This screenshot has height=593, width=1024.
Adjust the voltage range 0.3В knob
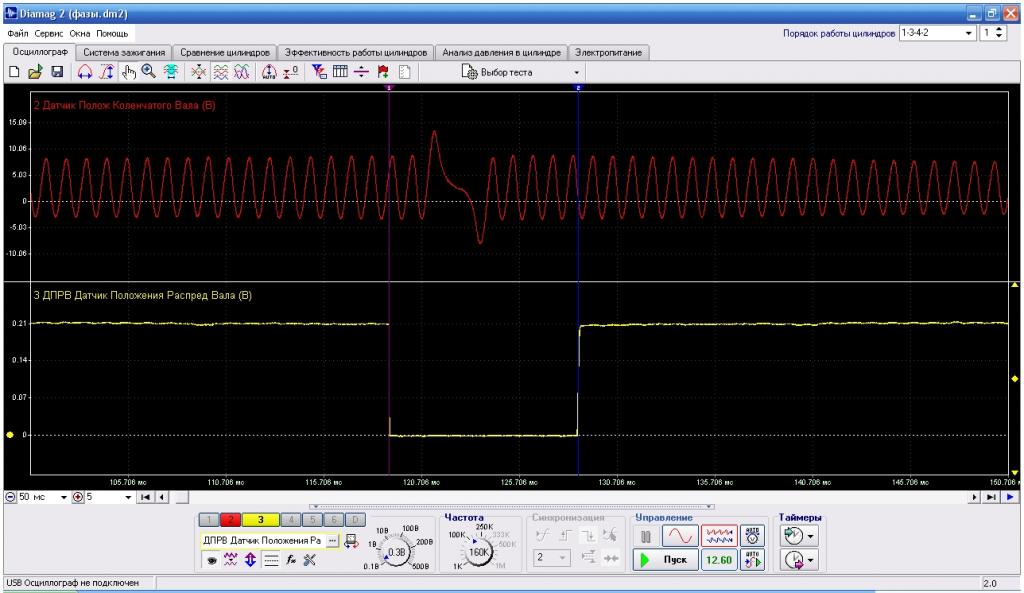397,552
